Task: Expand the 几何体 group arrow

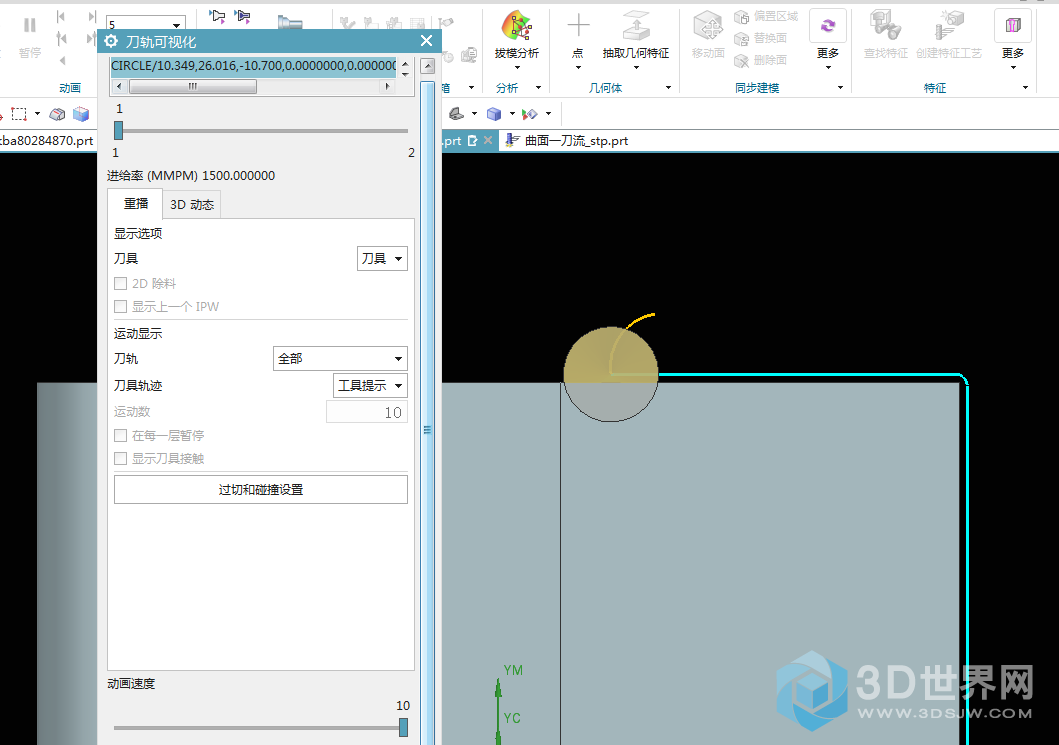Action: tap(668, 88)
